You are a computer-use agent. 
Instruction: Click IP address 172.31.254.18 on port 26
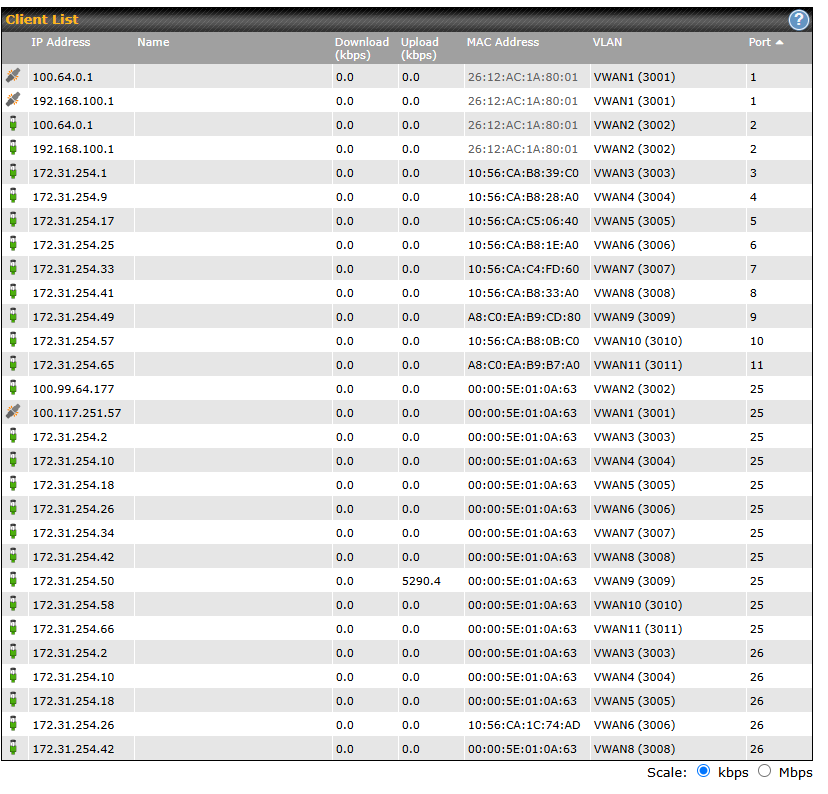tap(73, 701)
